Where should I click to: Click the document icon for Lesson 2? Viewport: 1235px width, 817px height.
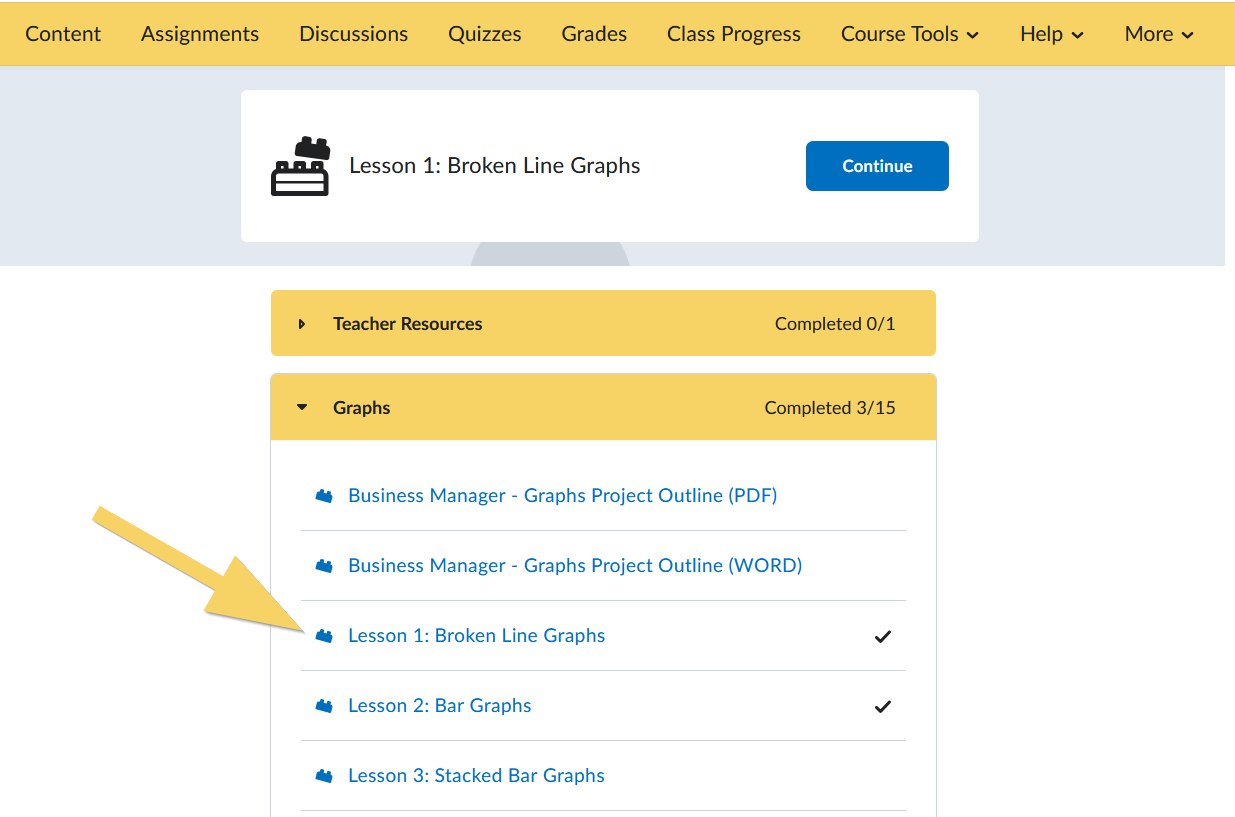tap(324, 705)
